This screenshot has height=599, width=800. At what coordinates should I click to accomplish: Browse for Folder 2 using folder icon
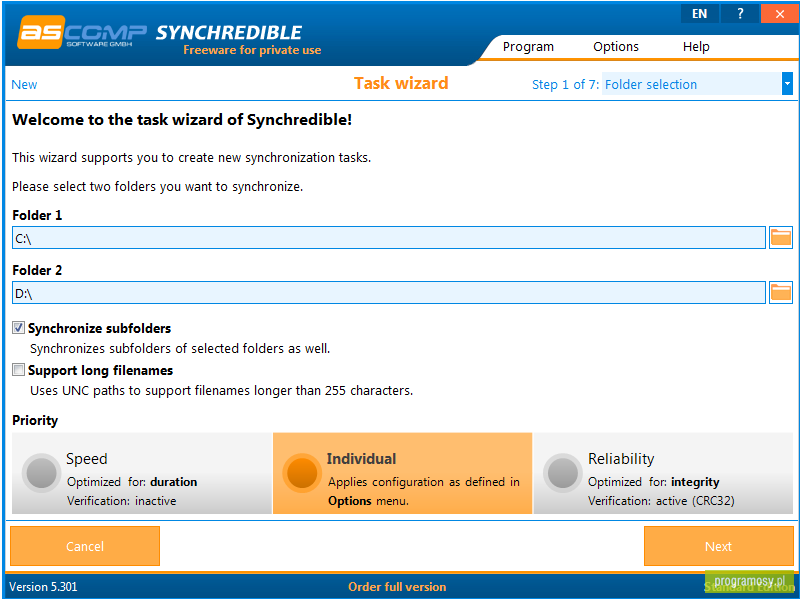(781, 292)
